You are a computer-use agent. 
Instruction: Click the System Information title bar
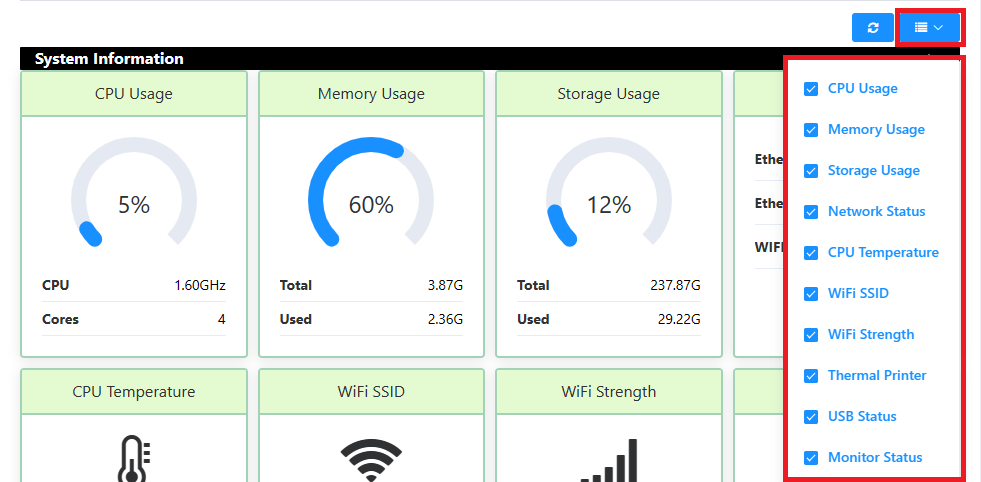(x=400, y=59)
